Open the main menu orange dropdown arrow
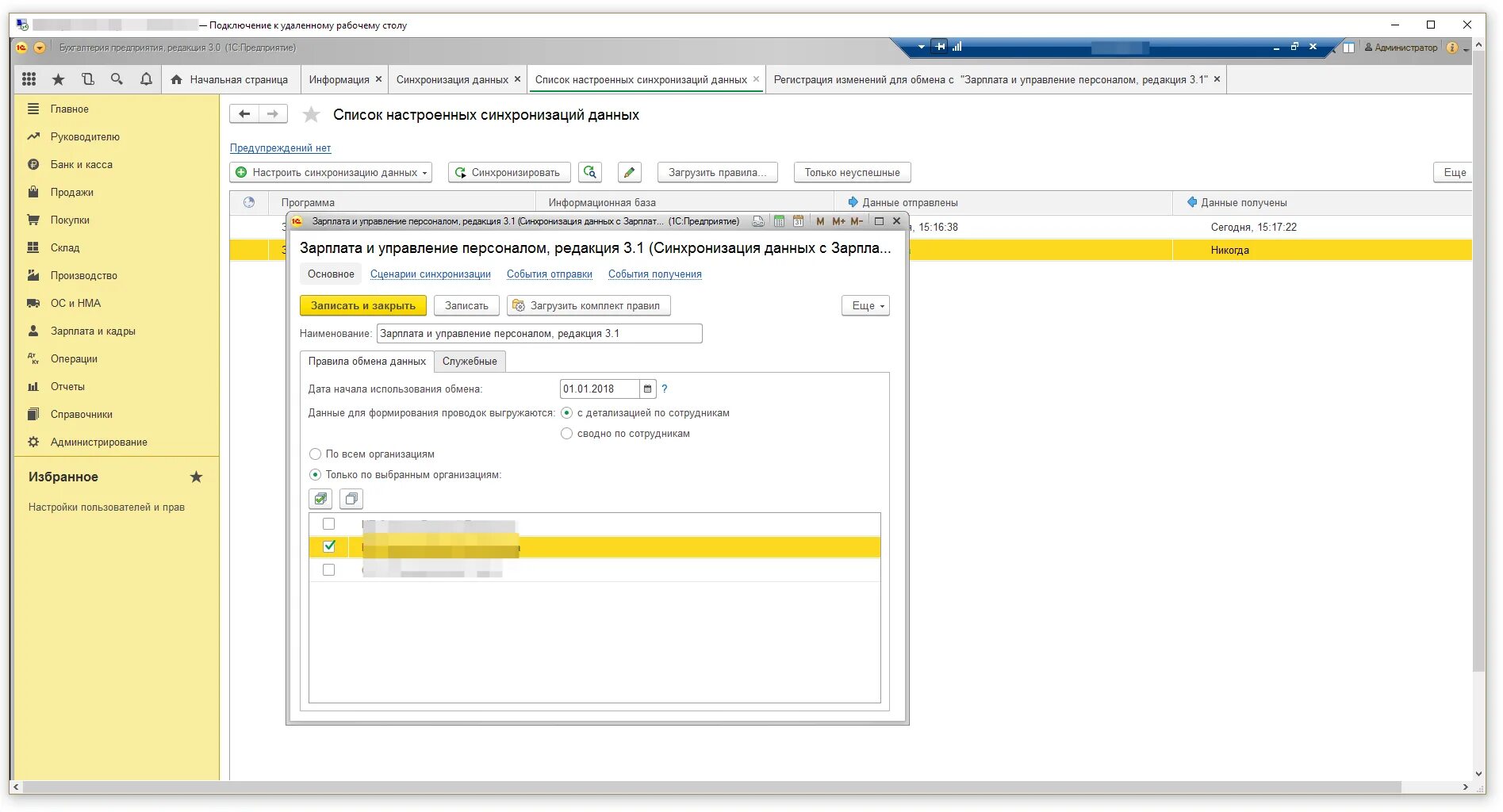The height and width of the screenshot is (812, 1503). [40, 48]
